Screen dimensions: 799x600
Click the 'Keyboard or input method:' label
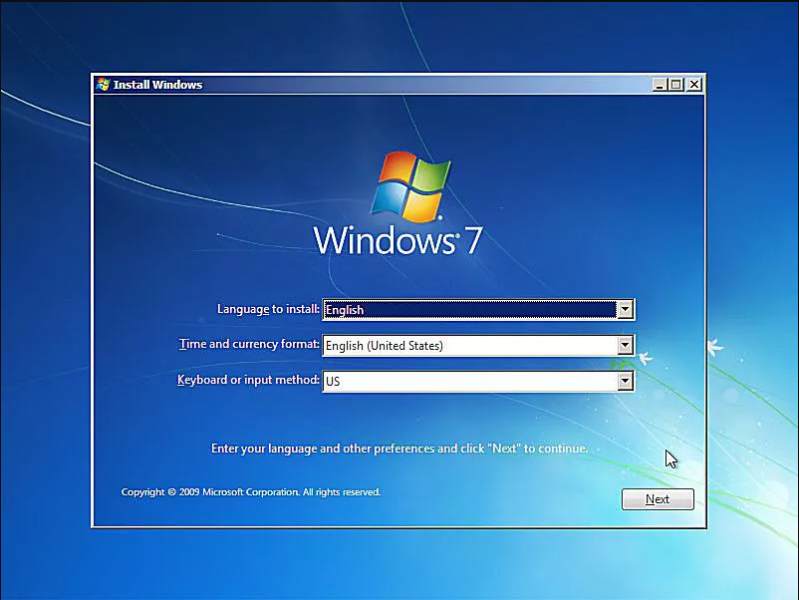248,380
